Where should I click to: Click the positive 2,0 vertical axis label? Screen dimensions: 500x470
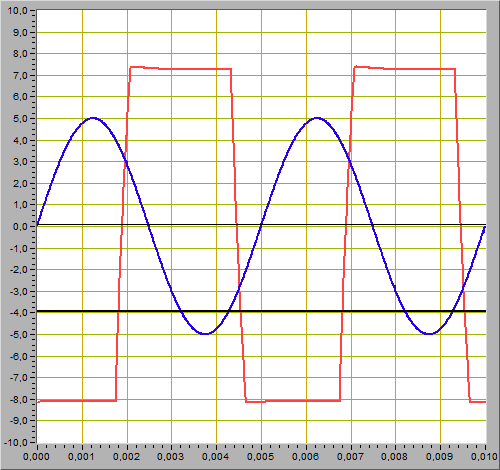click(20, 184)
